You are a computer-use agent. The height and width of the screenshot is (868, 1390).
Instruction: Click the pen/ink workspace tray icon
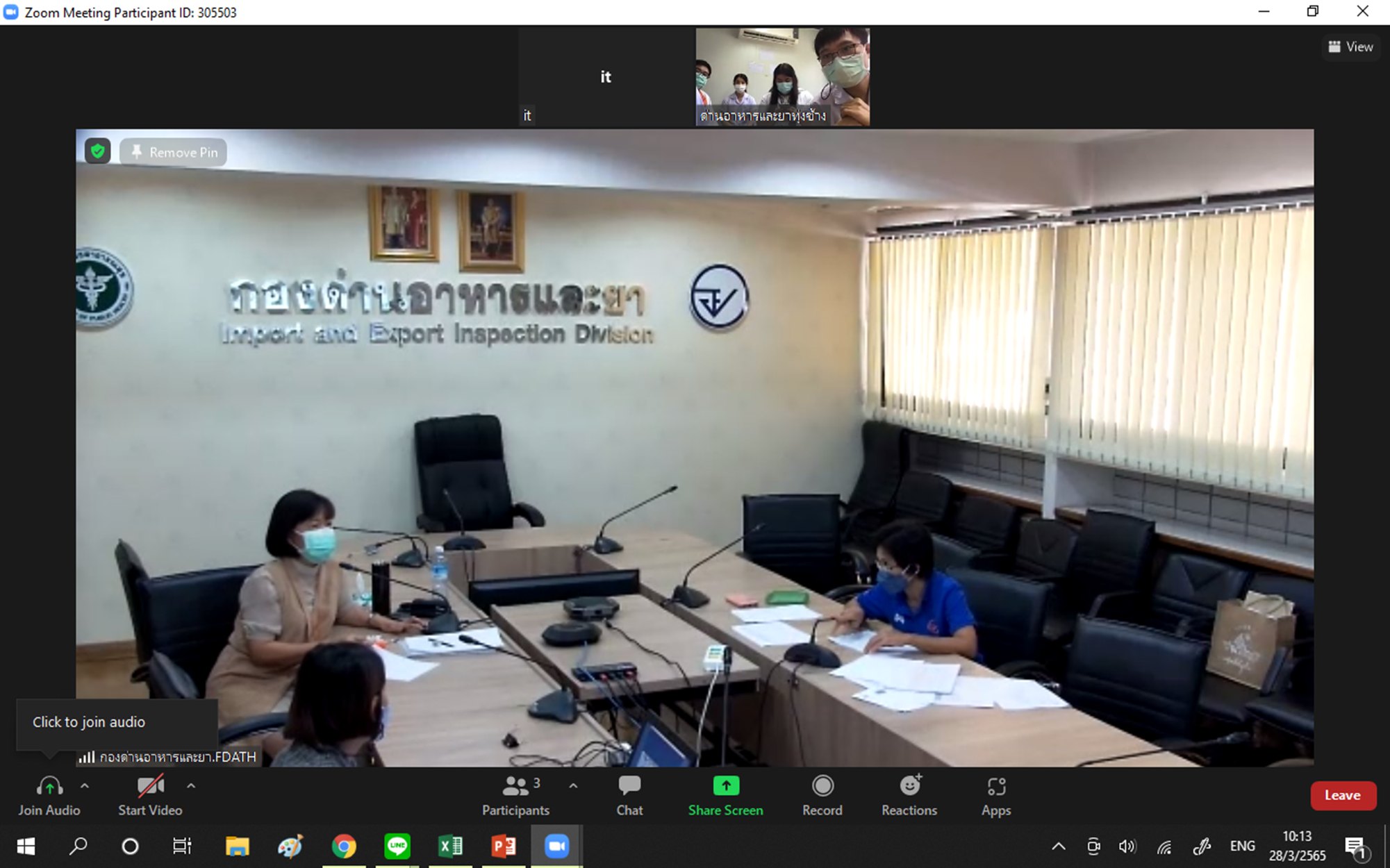coord(1202,846)
